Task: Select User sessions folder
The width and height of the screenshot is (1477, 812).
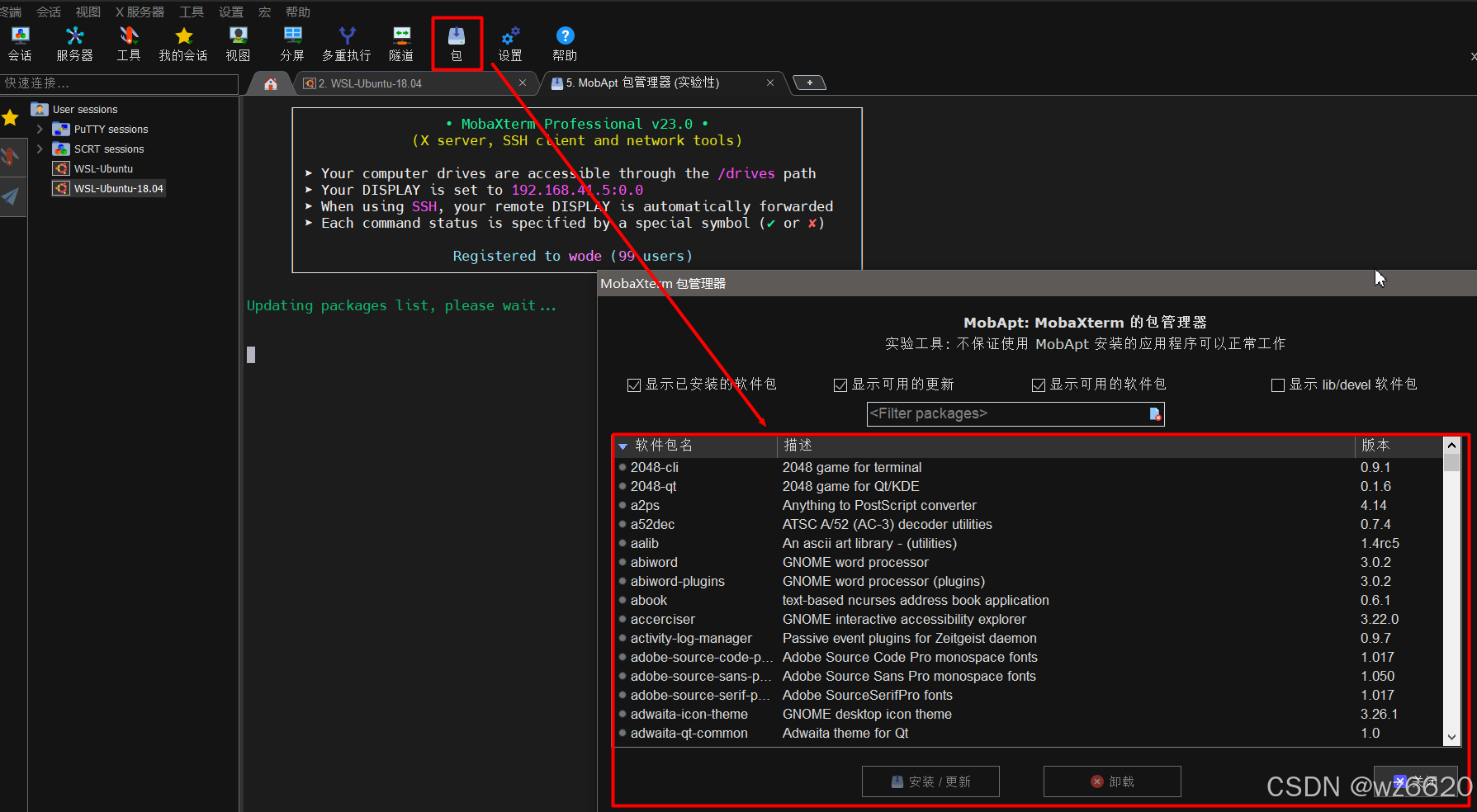Action: coord(75,109)
